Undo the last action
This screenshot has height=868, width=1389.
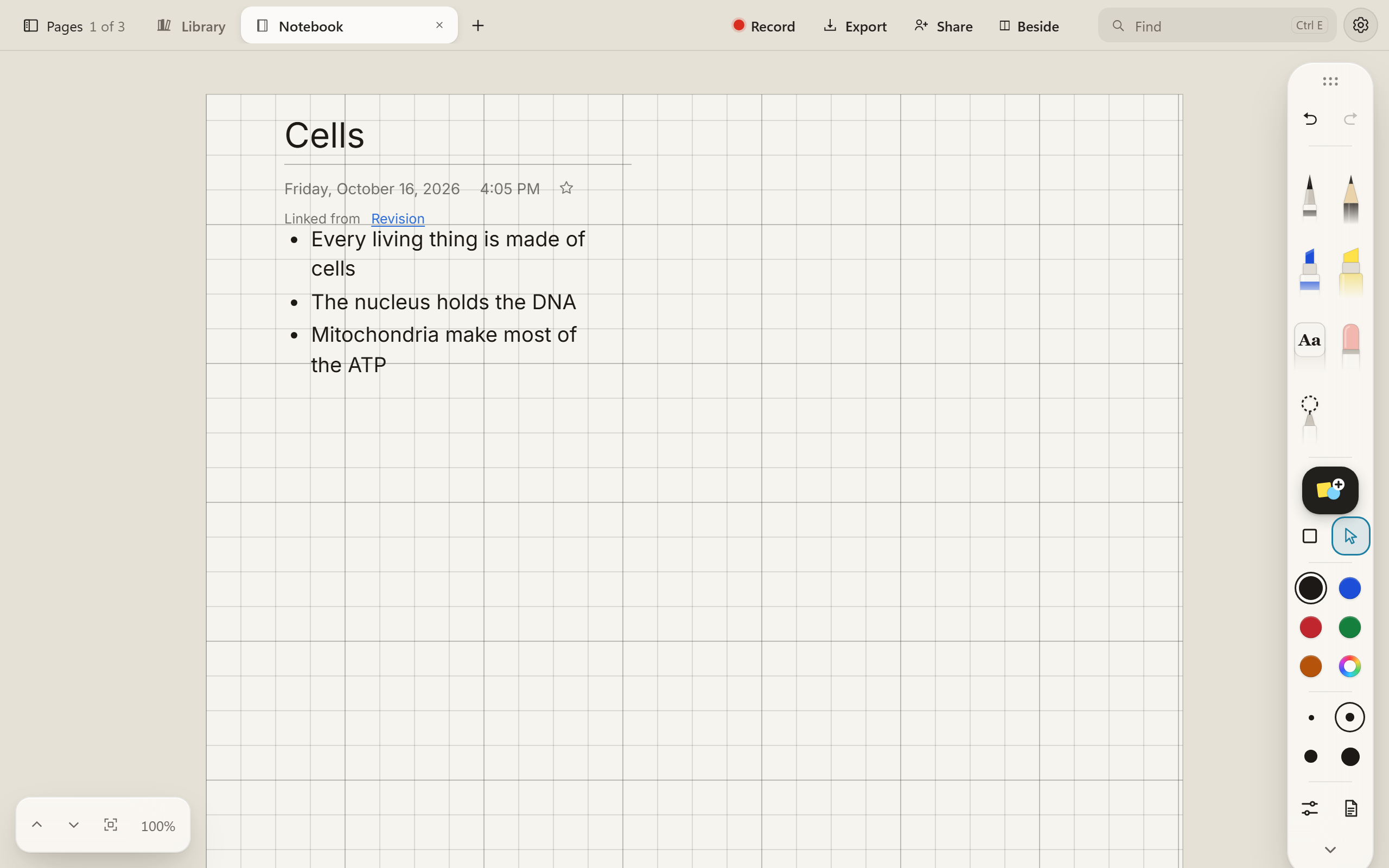click(x=1310, y=119)
